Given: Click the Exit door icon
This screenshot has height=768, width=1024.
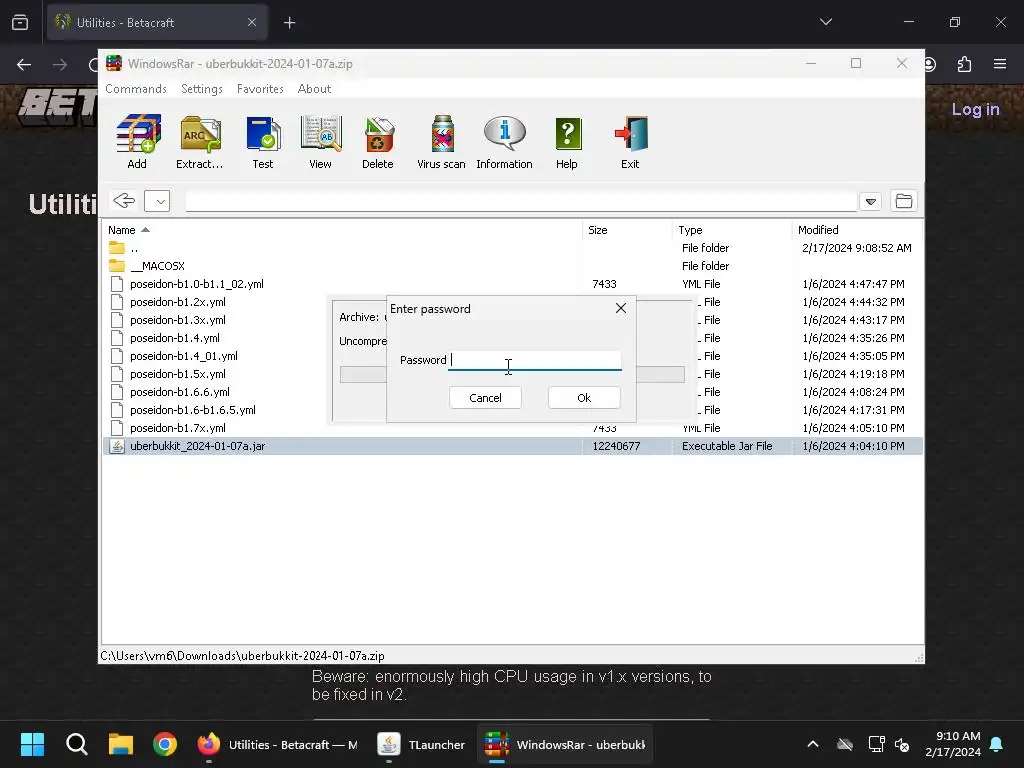Looking at the screenshot, I should 630,142.
